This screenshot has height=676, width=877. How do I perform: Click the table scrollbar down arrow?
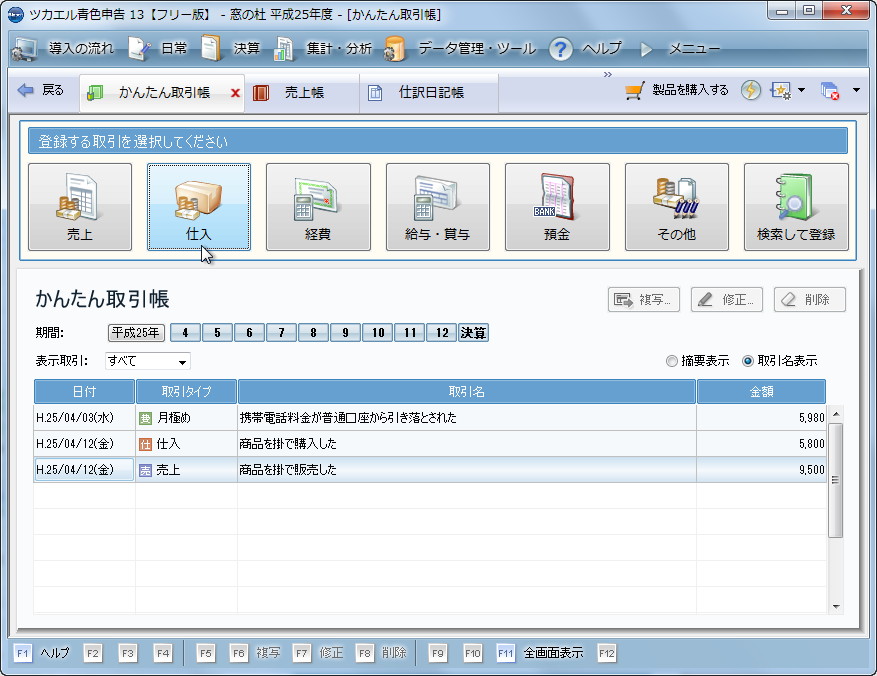pyautogui.click(x=836, y=606)
